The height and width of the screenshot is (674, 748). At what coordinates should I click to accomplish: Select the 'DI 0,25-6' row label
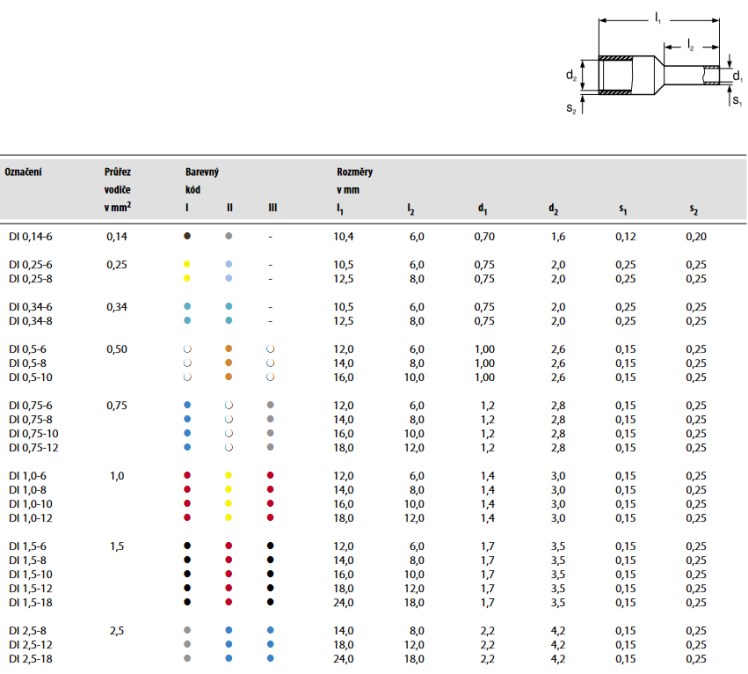(x=31, y=265)
